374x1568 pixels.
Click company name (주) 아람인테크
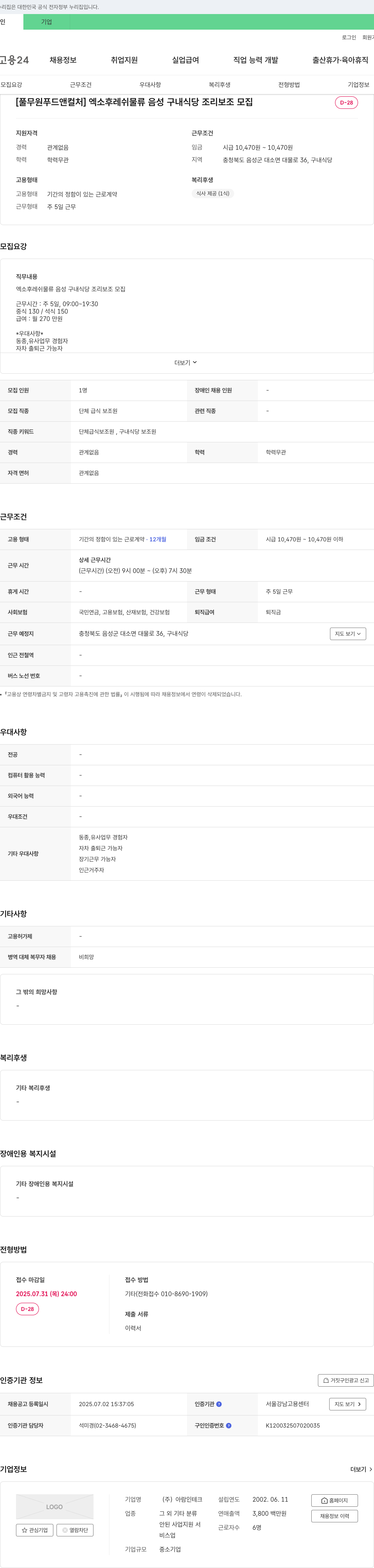182,1499
